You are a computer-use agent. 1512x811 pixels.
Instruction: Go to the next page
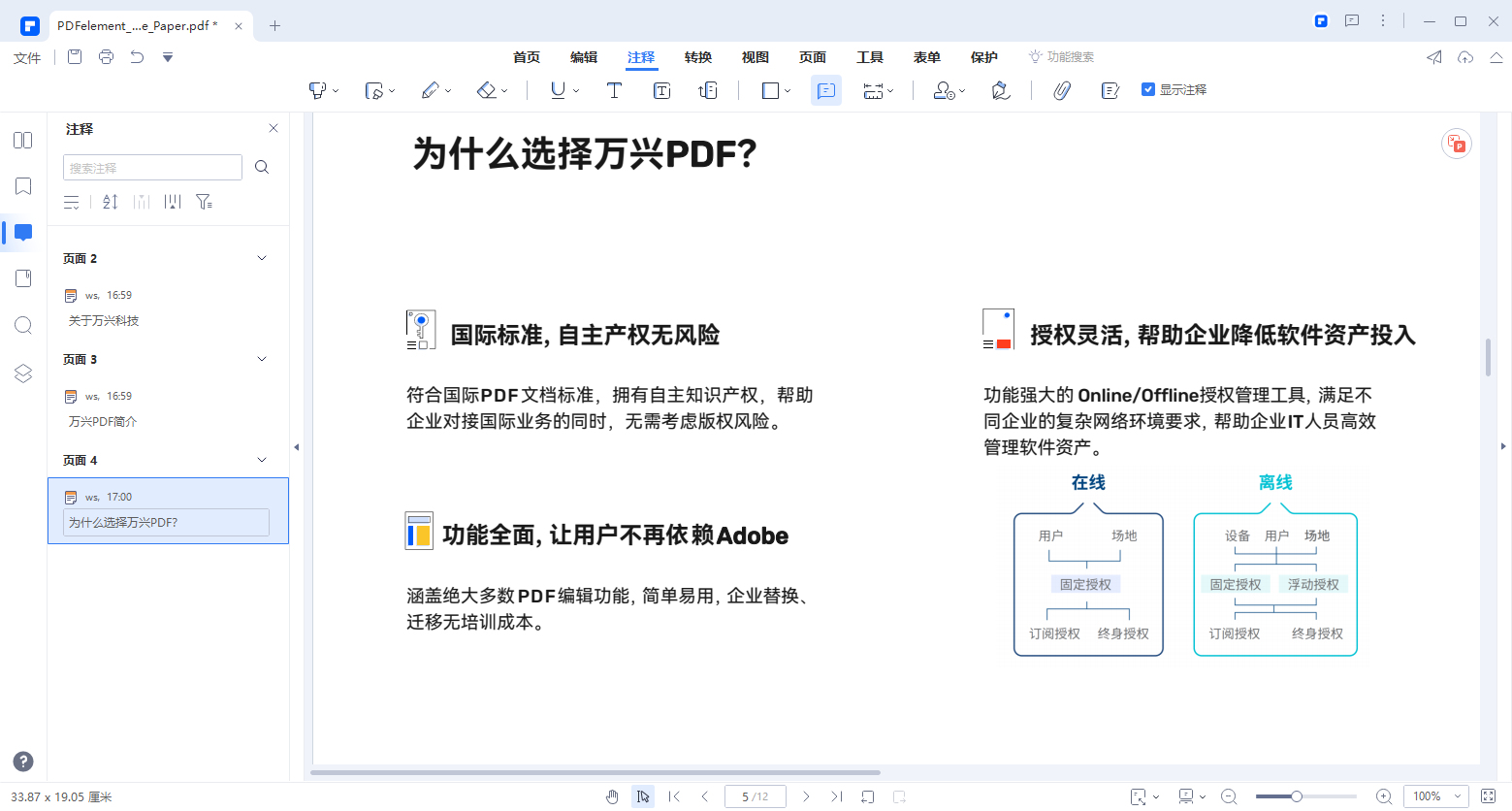(805, 796)
